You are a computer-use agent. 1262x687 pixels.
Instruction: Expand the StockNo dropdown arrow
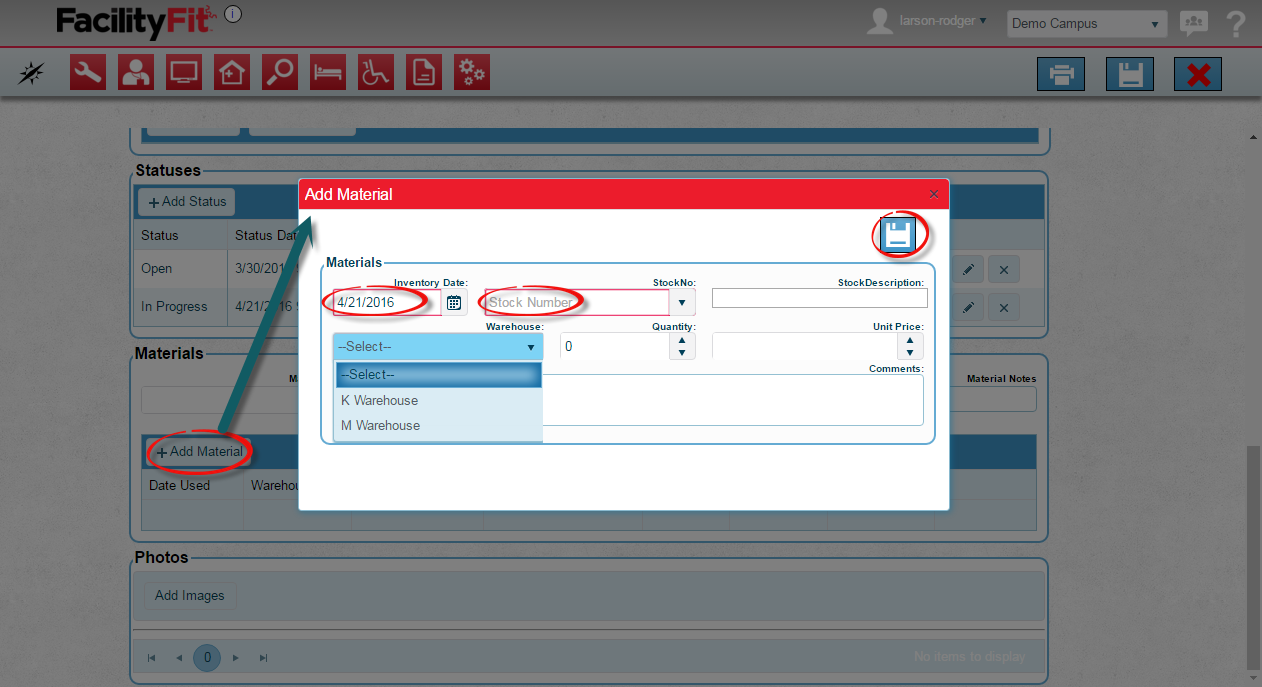(x=682, y=302)
